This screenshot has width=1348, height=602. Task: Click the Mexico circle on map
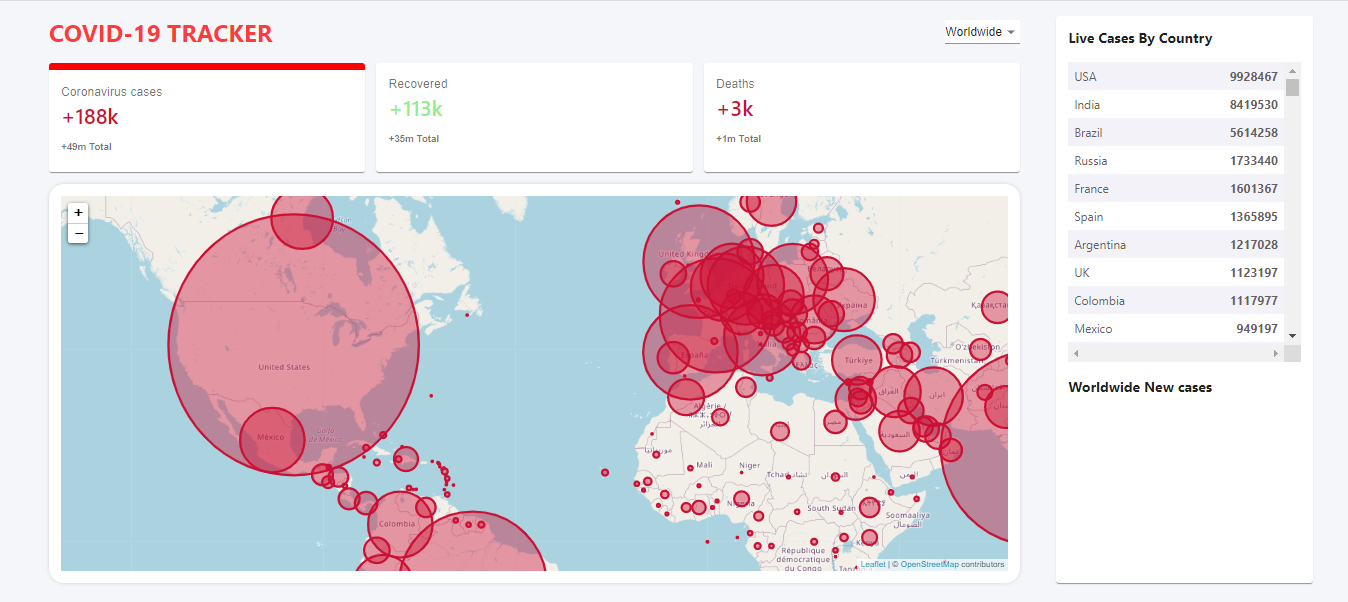[270, 438]
